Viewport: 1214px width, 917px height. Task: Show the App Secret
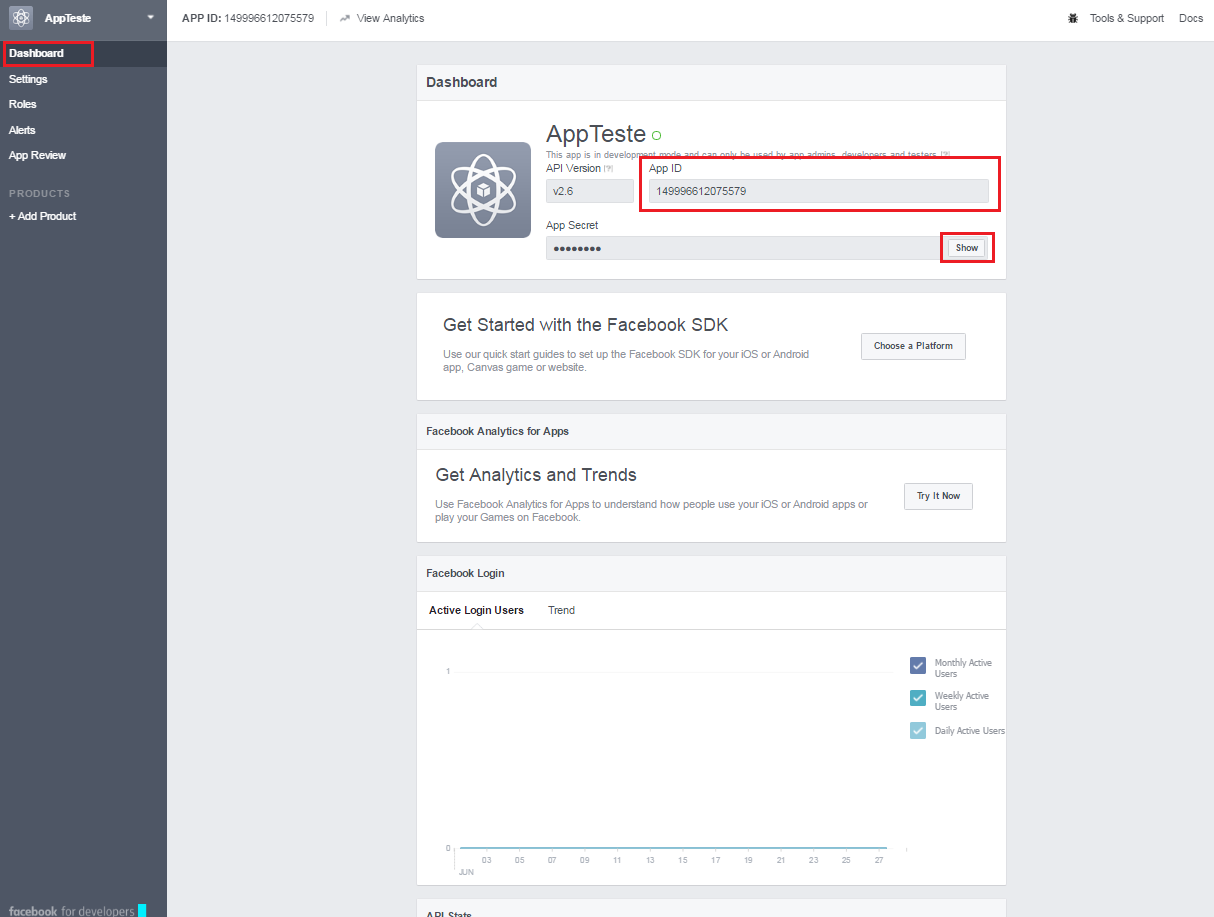967,248
